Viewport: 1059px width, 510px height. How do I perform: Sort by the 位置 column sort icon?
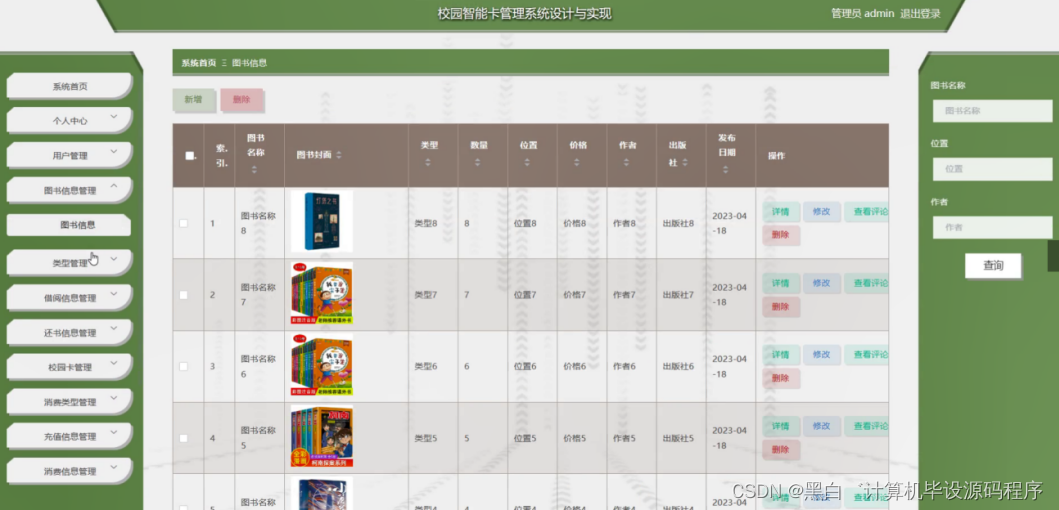pyautogui.click(x=527, y=163)
